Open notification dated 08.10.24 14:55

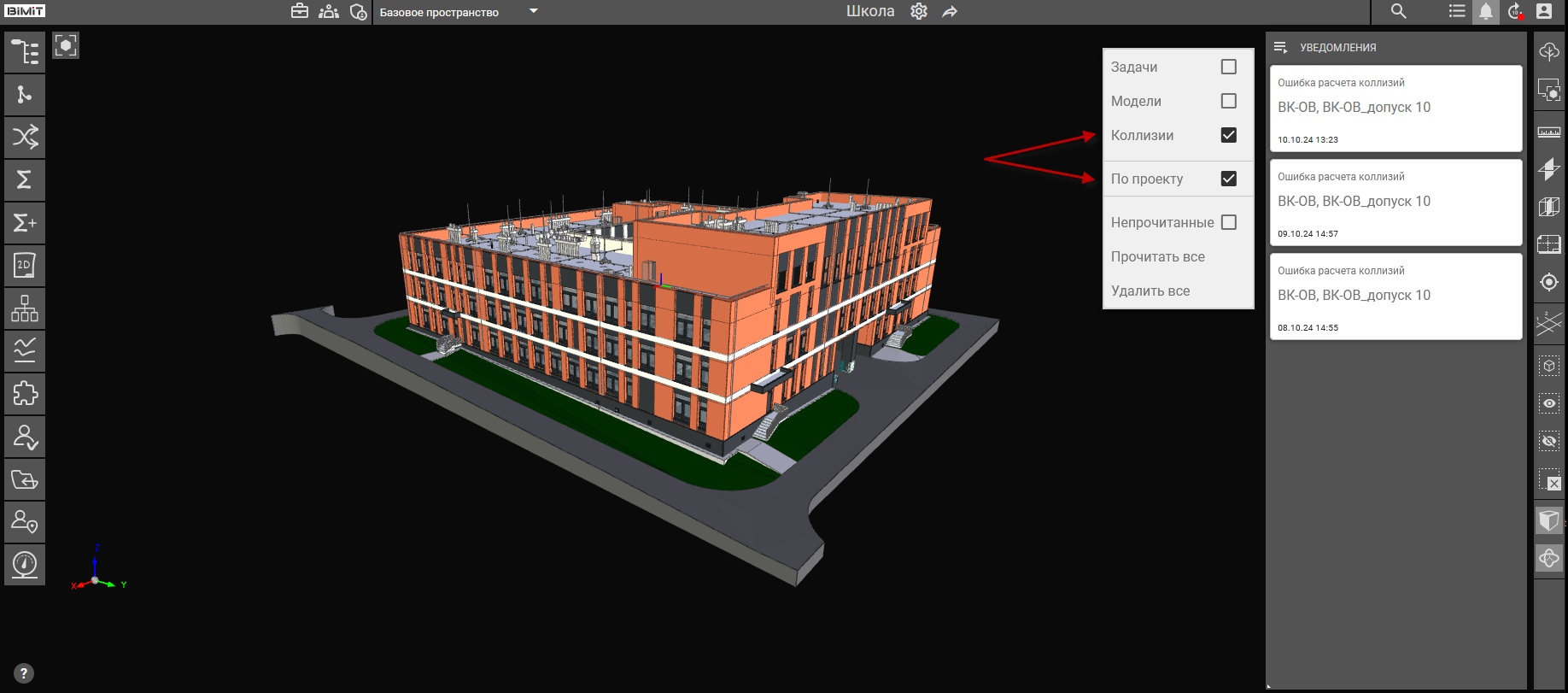click(x=1395, y=297)
